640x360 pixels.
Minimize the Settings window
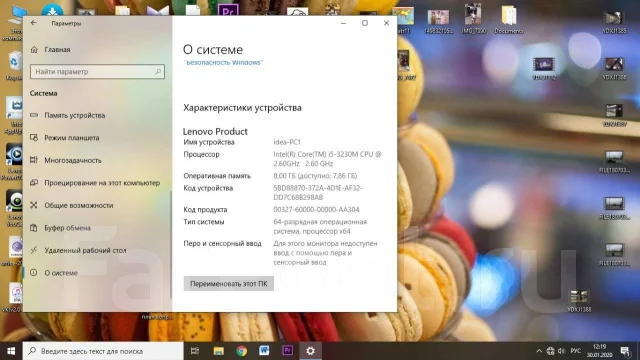343,23
